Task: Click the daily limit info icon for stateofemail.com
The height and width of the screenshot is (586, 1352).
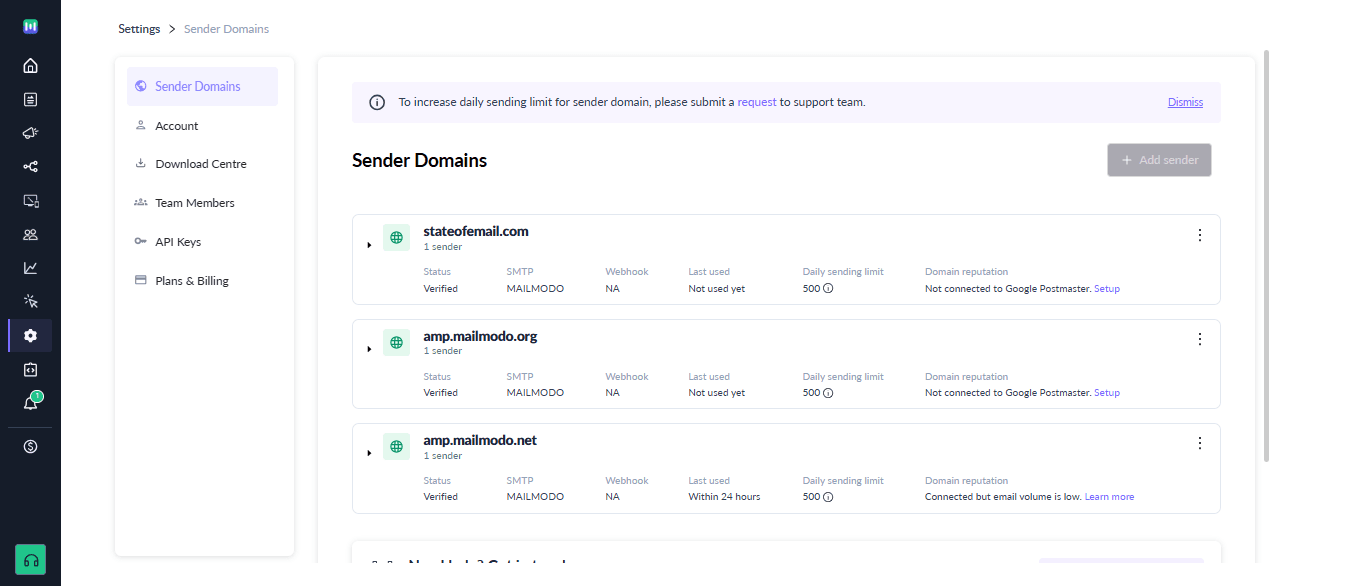Action: [828, 289]
